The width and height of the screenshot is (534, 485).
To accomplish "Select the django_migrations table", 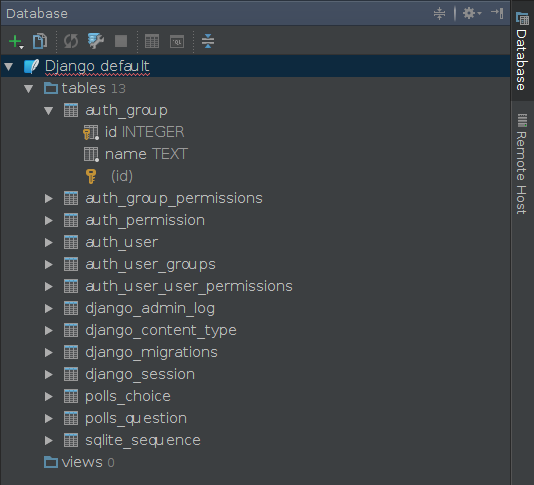I will tap(151, 352).
